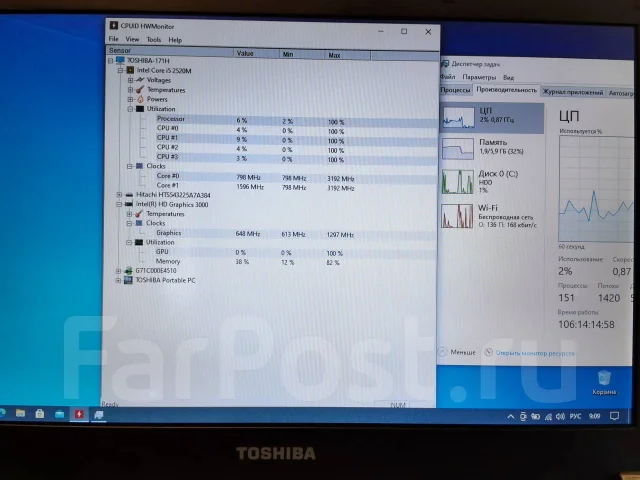The height and width of the screenshot is (480, 640).
Task: Click the GPU Temperatures thermometer icon
Action: [139, 214]
